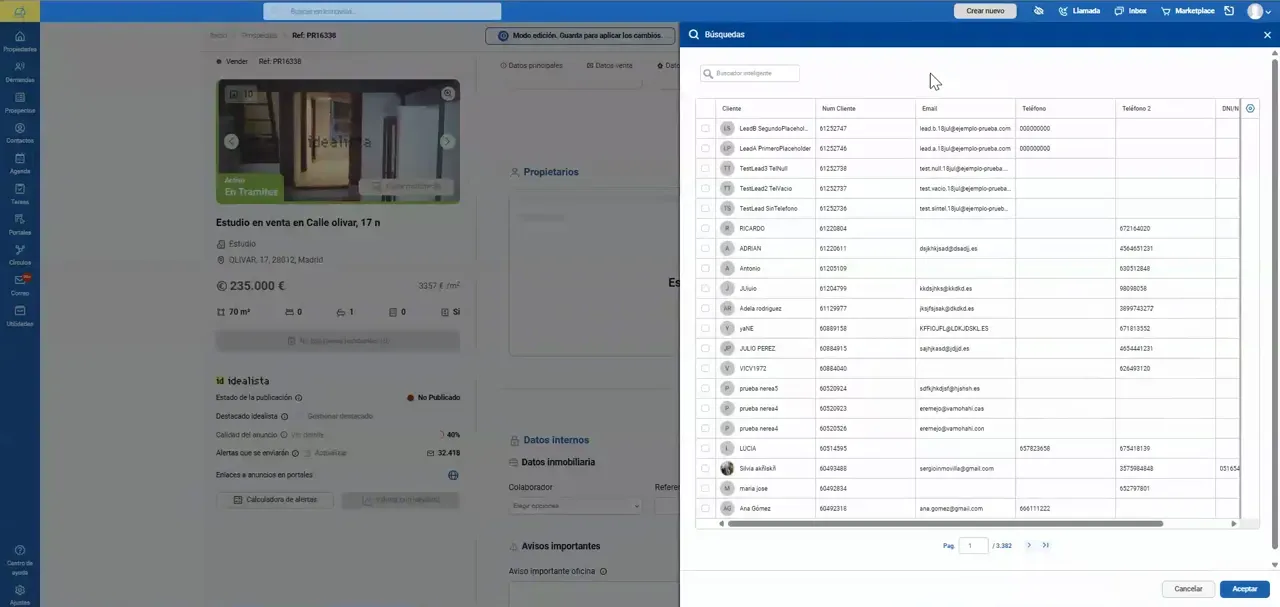This screenshot has height=607, width=1280.
Task: Open Prospectos in the left sidebar
Action: pos(20,103)
